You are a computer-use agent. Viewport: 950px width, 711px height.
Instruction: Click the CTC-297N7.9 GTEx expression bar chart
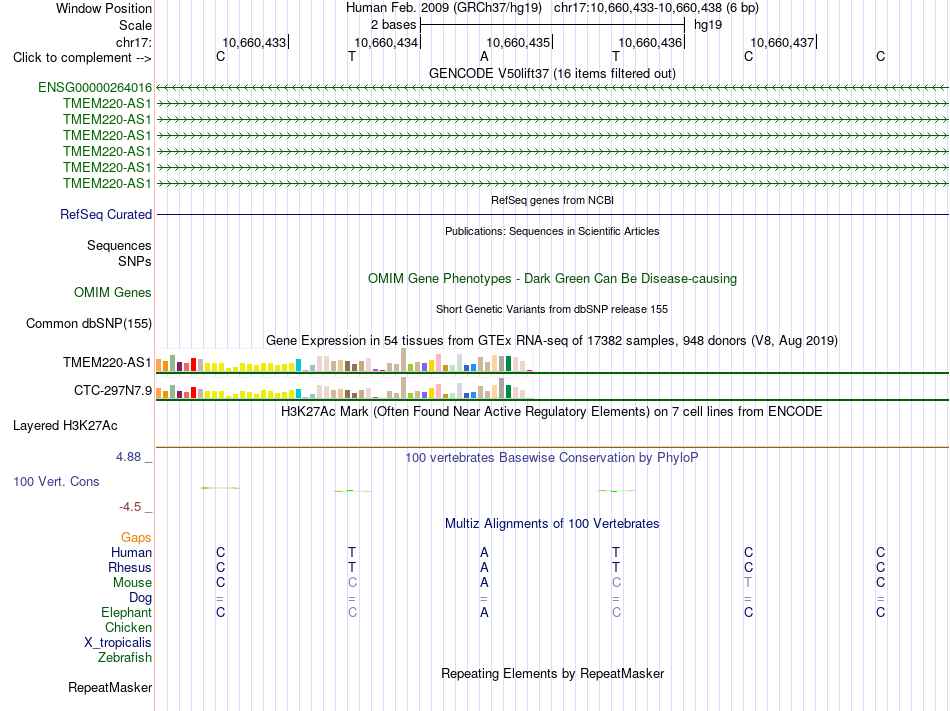click(344, 388)
